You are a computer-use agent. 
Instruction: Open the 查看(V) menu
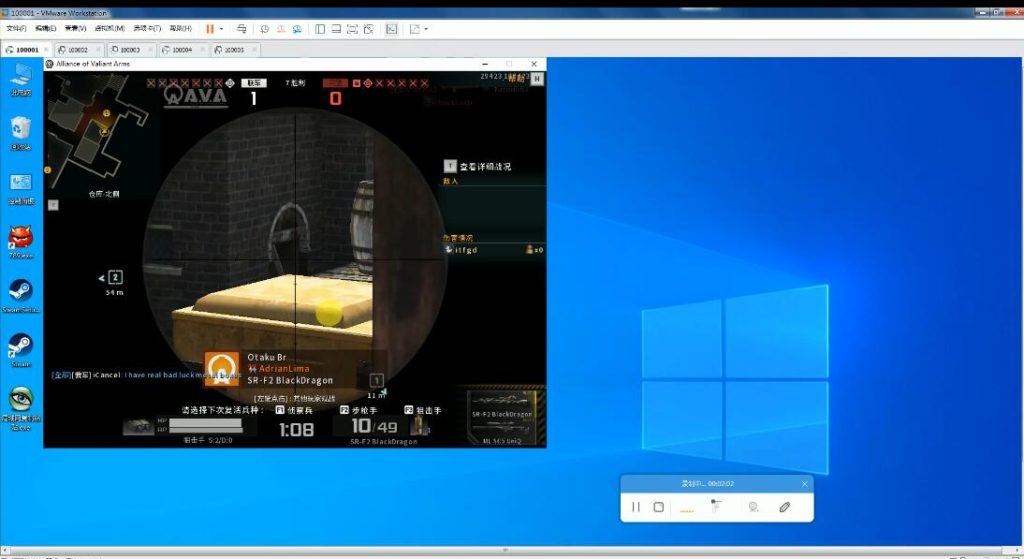coord(75,29)
